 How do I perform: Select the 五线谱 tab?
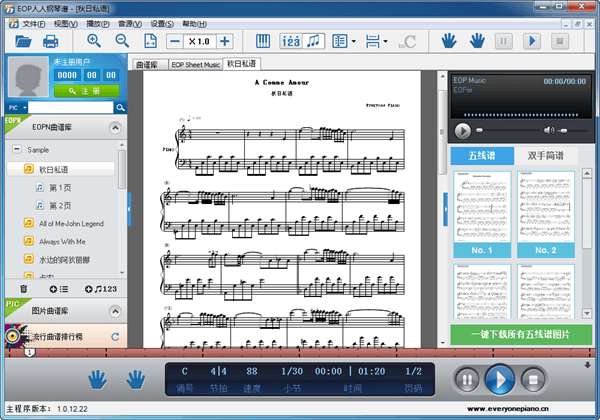click(482, 156)
